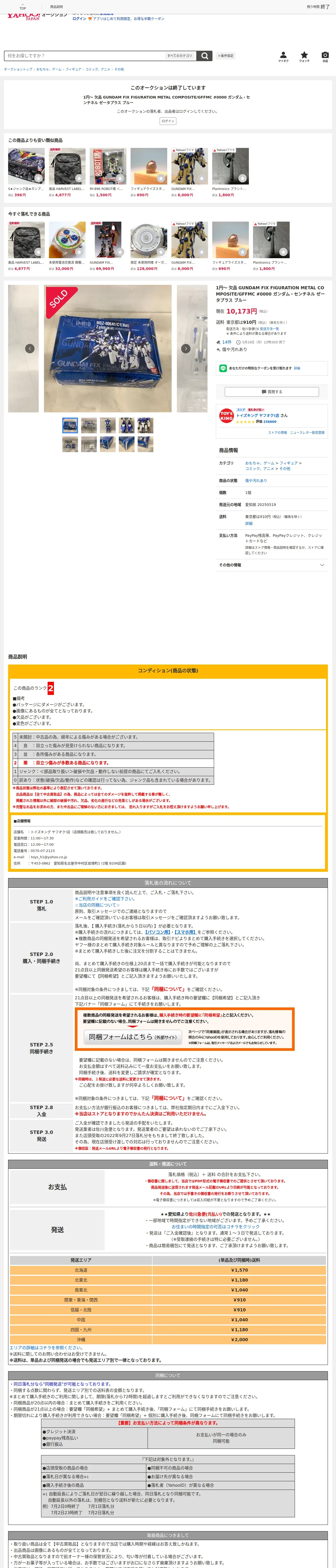Screen dimensions: 336x1568
Task: Show previous photo with left arrow
Action: (29, 349)
